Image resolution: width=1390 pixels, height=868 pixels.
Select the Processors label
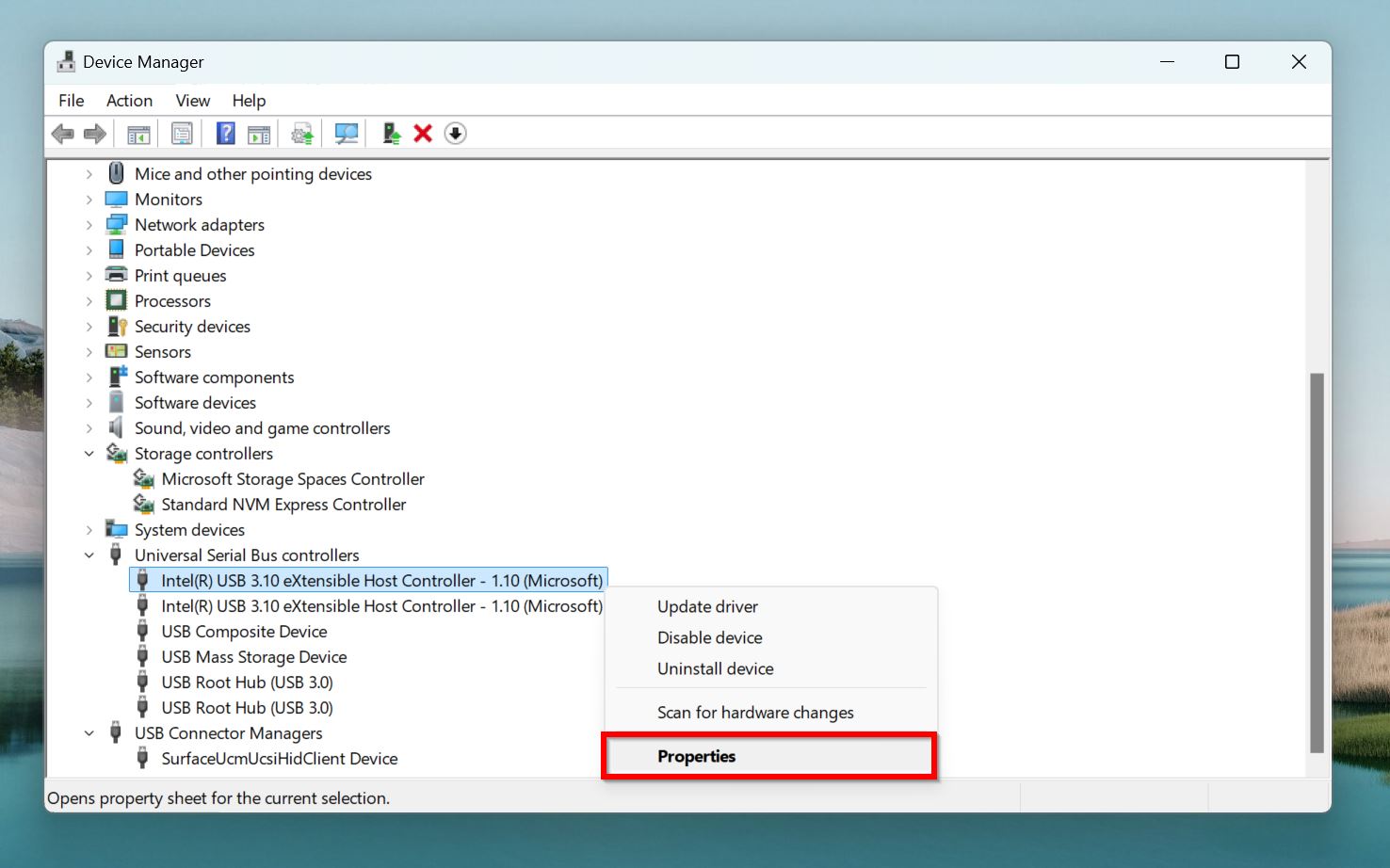coord(172,301)
